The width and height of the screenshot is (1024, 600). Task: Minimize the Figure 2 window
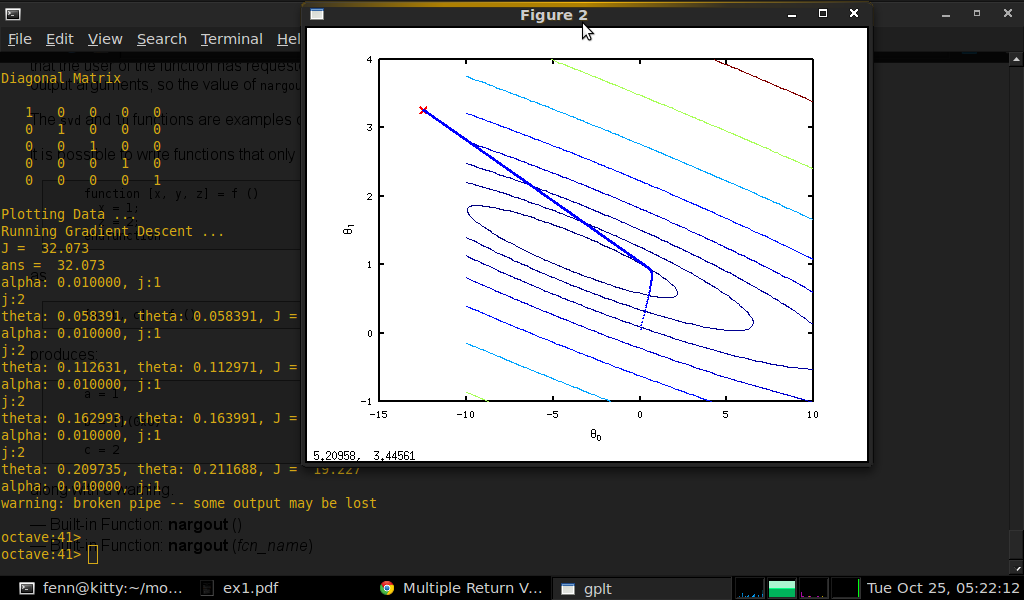[792, 14]
